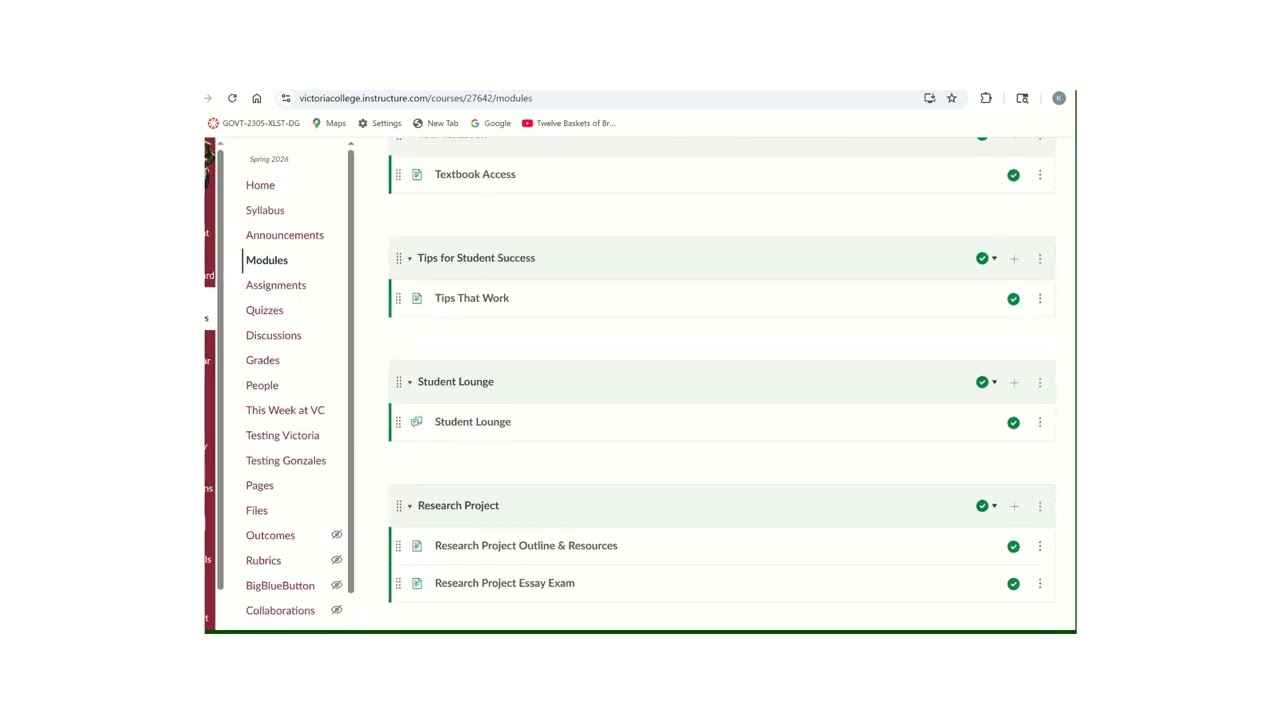Toggle published status of Tips That Work
The image size is (1280, 720).
[1013, 299]
